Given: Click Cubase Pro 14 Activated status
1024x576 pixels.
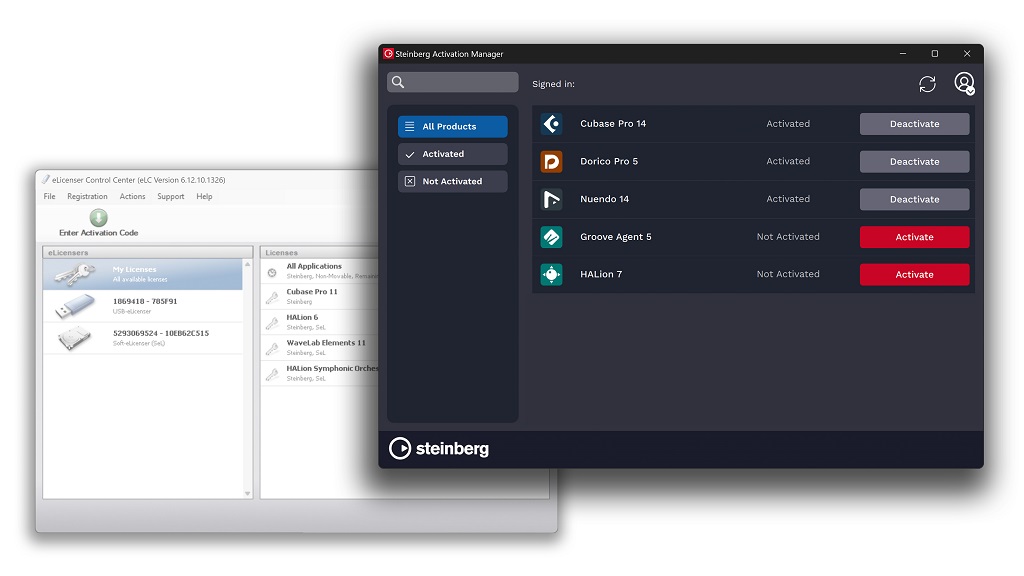Looking at the screenshot, I should 788,123.
